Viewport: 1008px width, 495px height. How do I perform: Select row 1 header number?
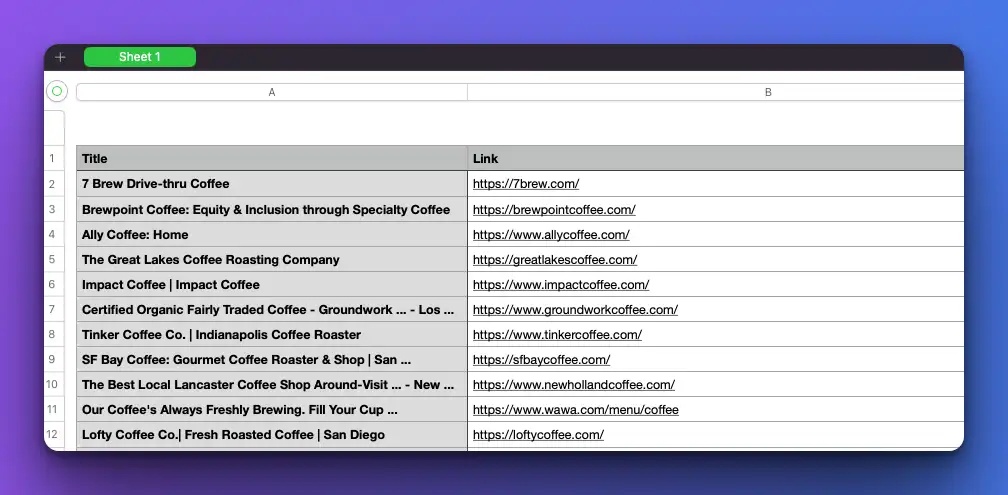[x=52, y=158]
